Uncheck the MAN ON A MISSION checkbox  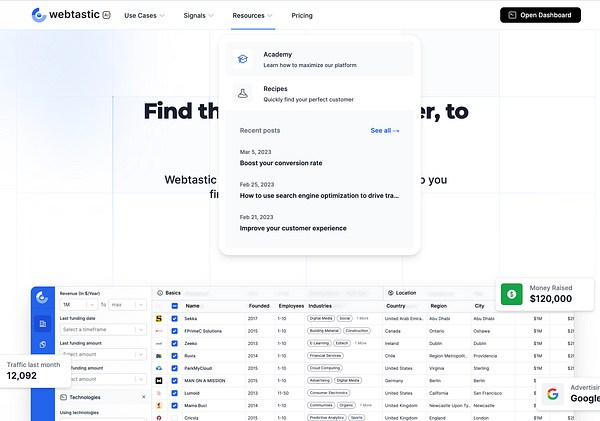(174, 380)
